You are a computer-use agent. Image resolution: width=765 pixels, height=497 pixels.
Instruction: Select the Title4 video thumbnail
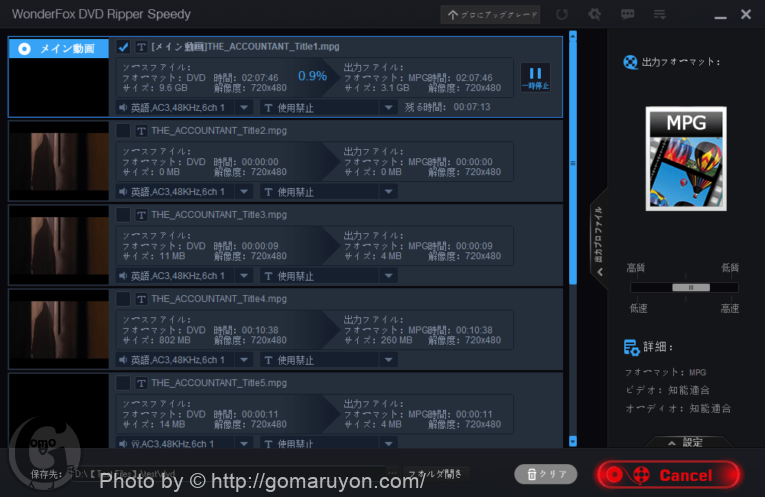pyautogui.click(x=59, y=329)
